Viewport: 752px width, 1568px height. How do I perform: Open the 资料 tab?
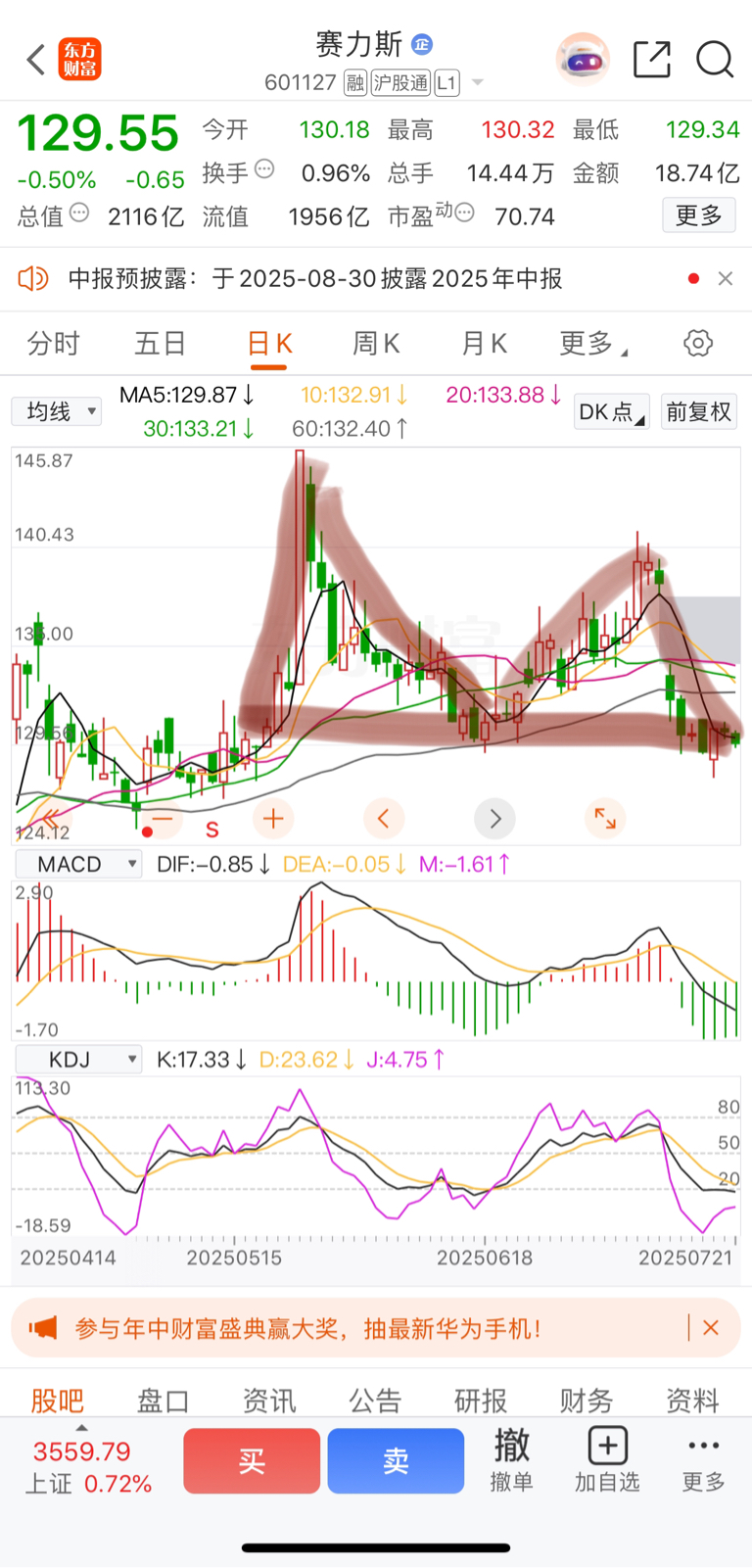692,1401
